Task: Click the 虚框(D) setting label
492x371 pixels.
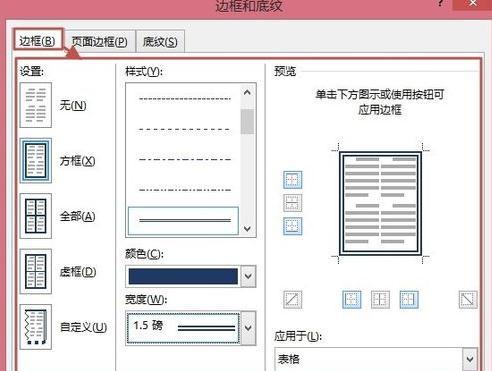Action: (x=78, y=272)
